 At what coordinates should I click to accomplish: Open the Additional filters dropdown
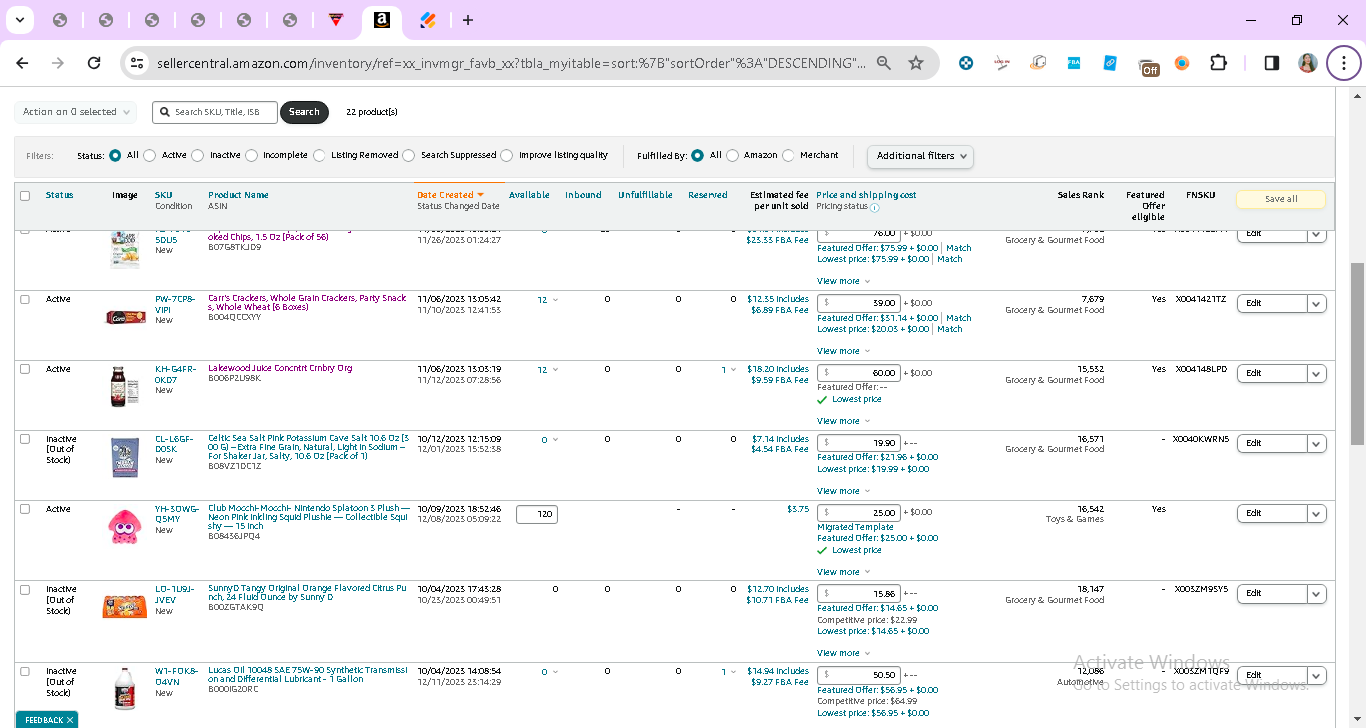click(920, 156)
